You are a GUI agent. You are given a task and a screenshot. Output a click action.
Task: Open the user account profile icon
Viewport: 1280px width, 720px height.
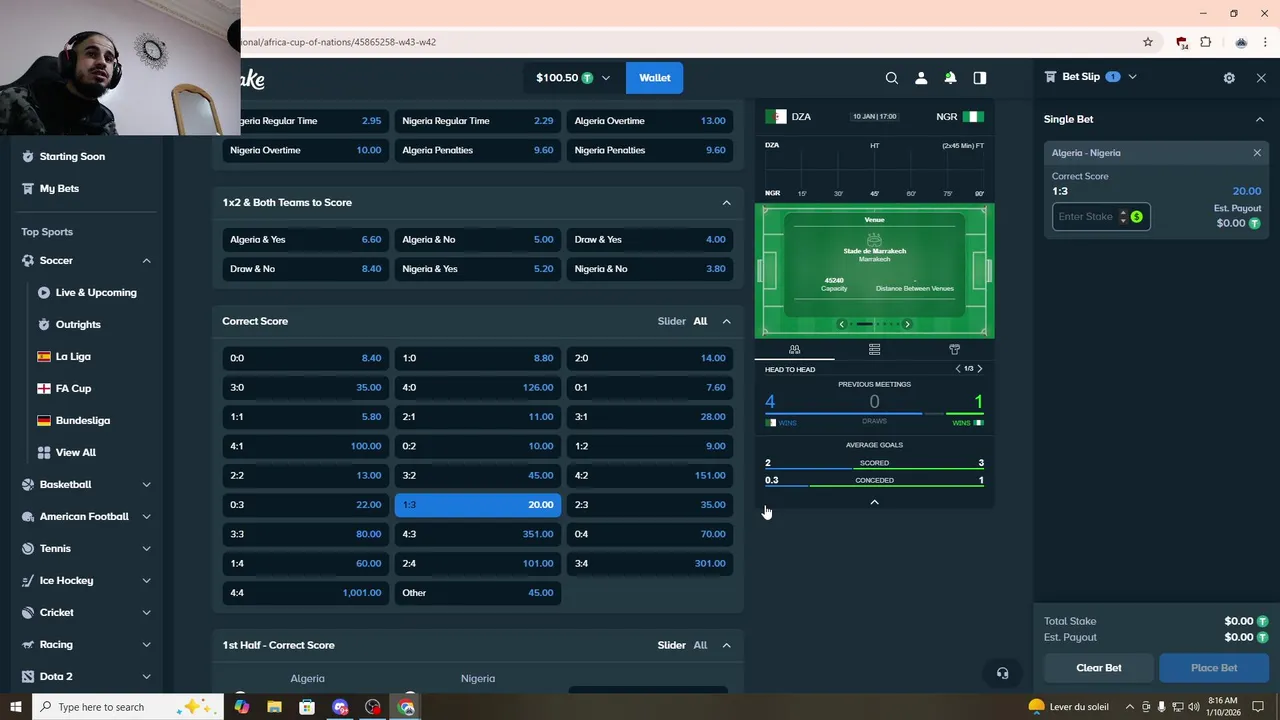(x=921, y=78)
